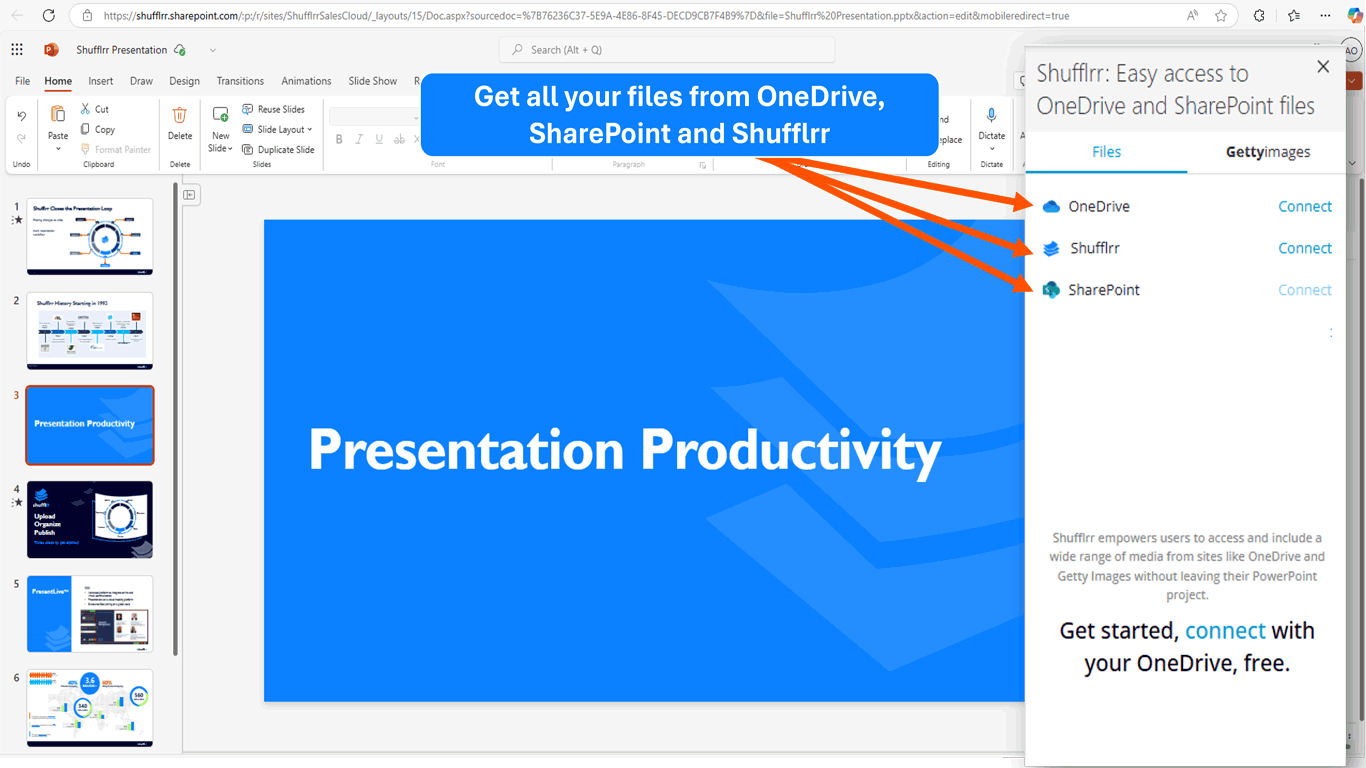Open Reuse Slides
The height and width of the screenshot is (768, 1366).
[273, 109]
